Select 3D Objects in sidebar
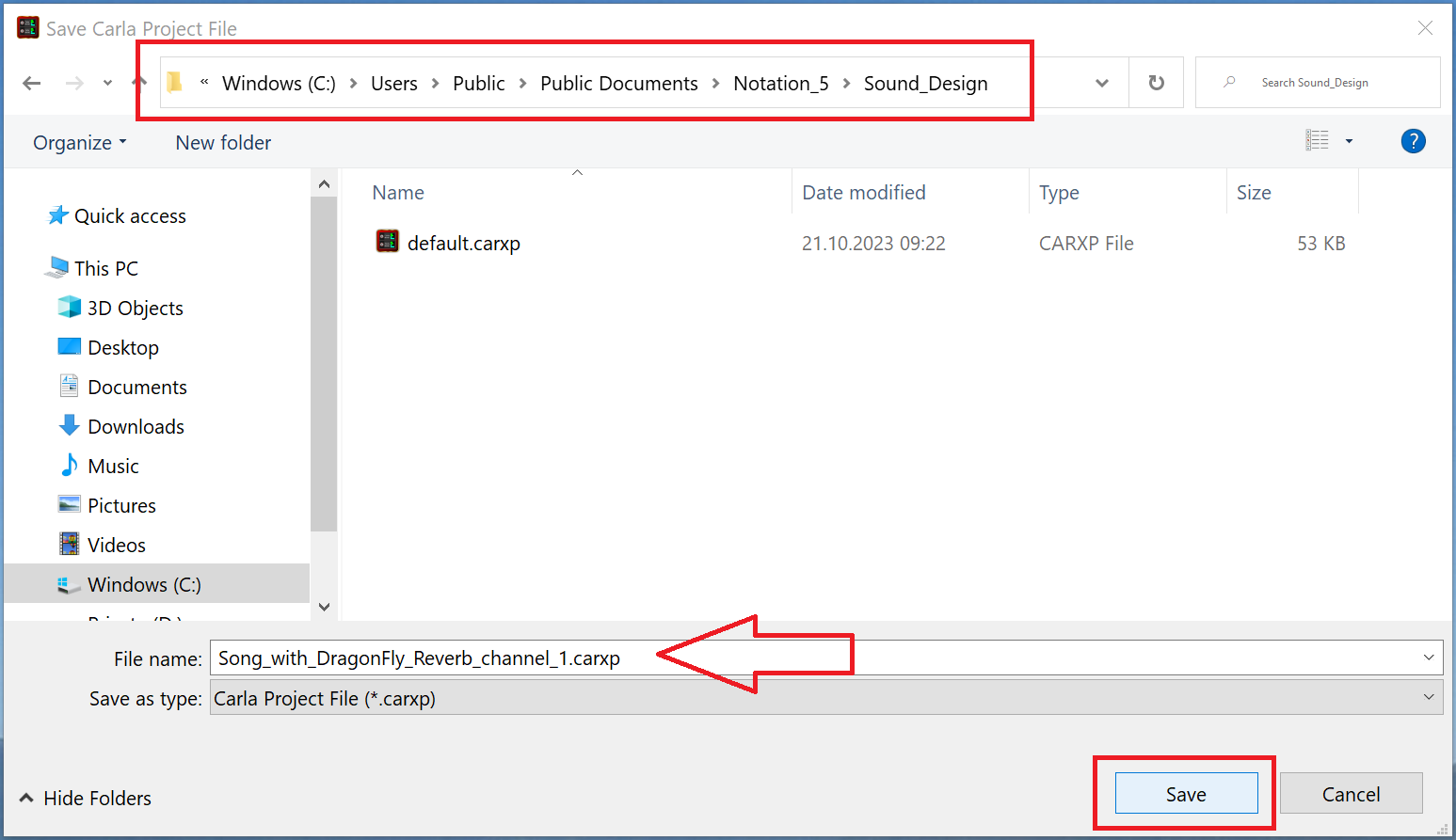 point(135,309)
